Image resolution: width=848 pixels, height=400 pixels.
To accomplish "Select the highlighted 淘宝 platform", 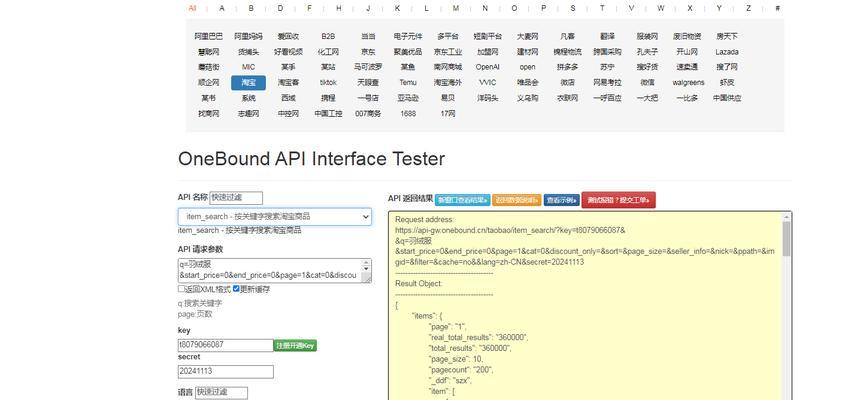I will (x=248, y=83).
